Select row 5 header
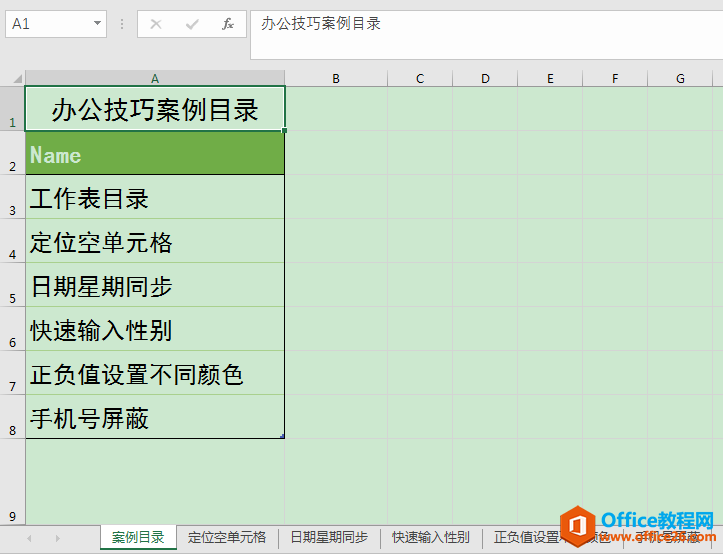This screenshot has height=554, width=723. pyautogui.click(x=12, y=285)
